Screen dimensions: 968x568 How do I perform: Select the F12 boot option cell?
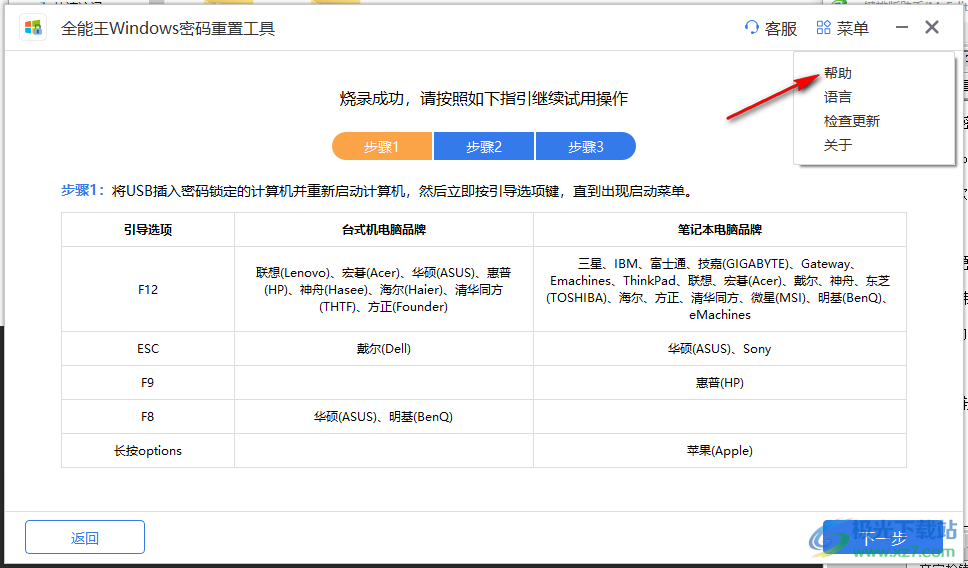(148, 290)
